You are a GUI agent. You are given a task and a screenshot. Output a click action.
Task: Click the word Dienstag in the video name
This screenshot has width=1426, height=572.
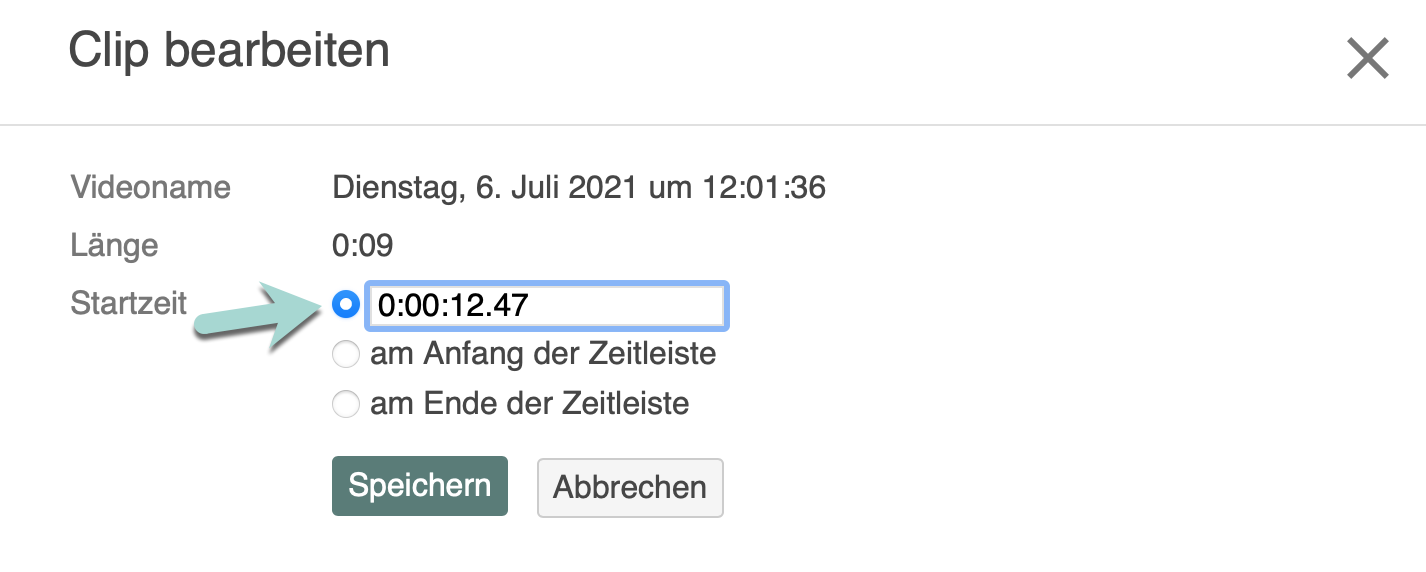[395, 187]
